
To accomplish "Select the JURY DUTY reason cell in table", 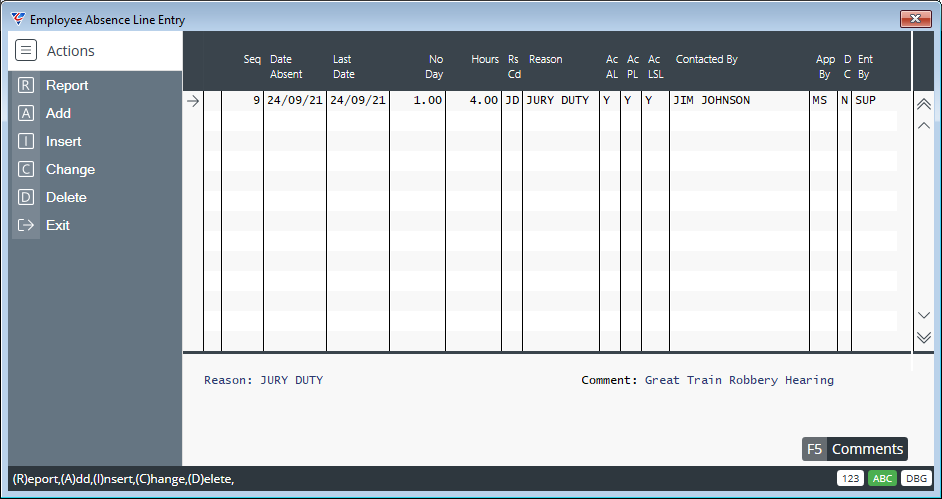I will pyautogui.click(x=561, y=101).
